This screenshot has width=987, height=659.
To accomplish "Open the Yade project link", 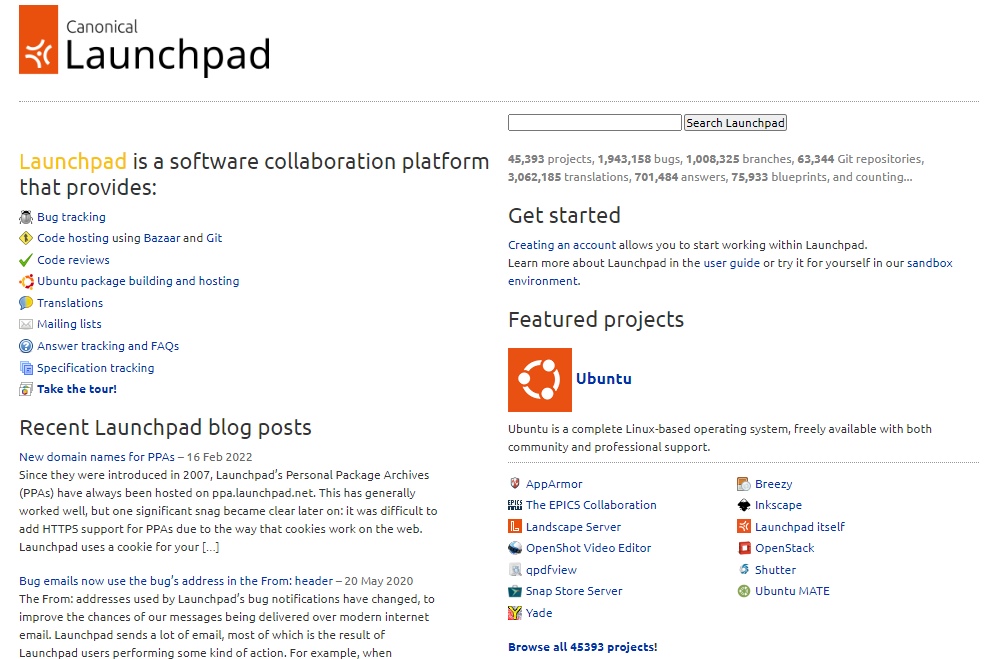I will coord(539,613).
